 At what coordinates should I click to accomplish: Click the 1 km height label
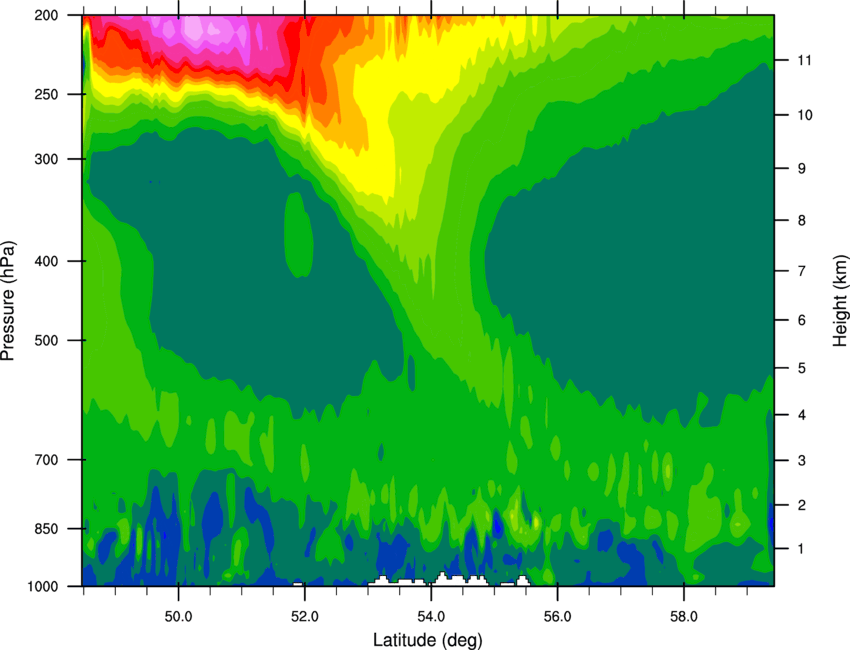tap(802, 549)
